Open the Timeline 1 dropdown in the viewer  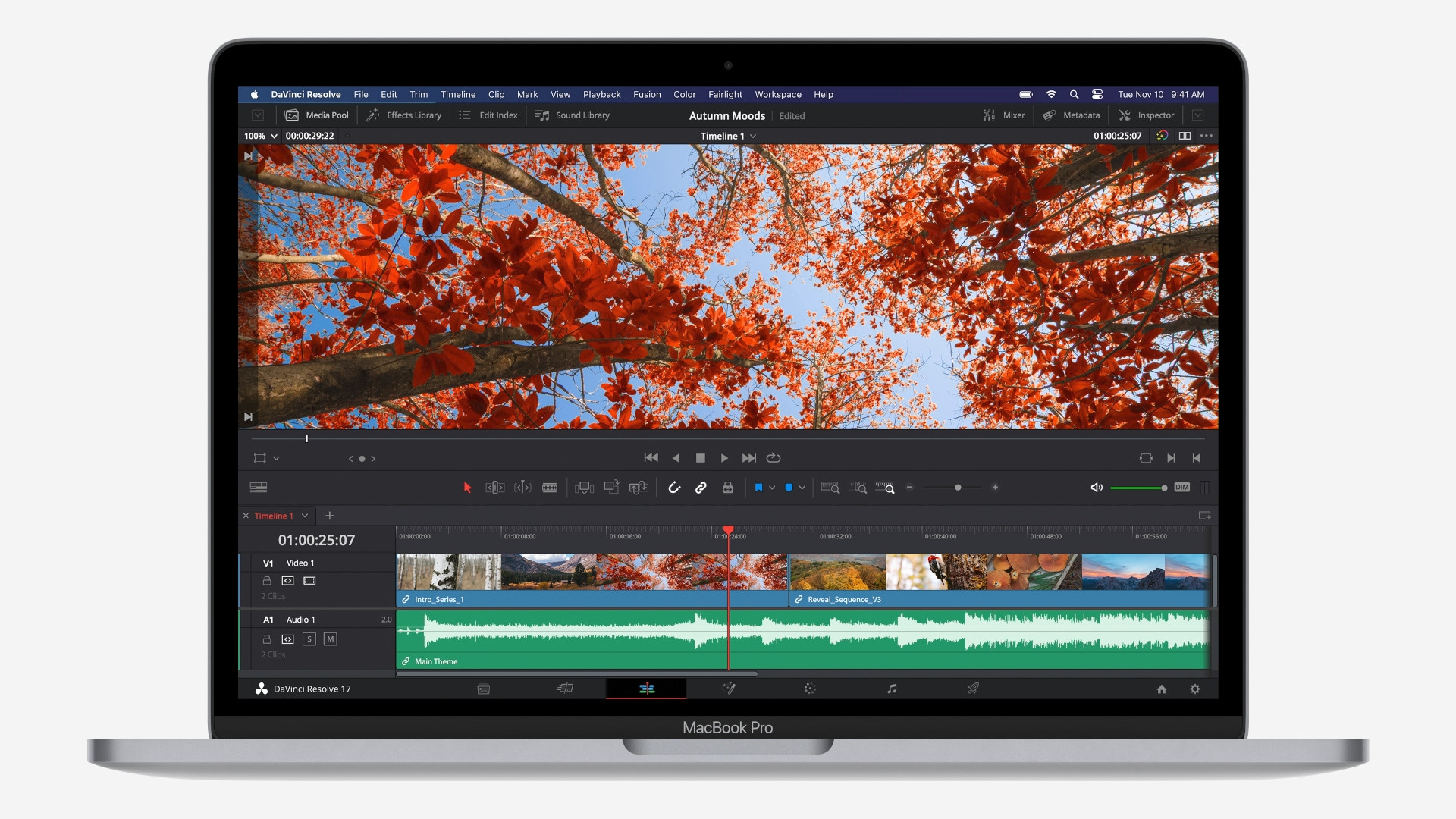click(x=728, y=136)
